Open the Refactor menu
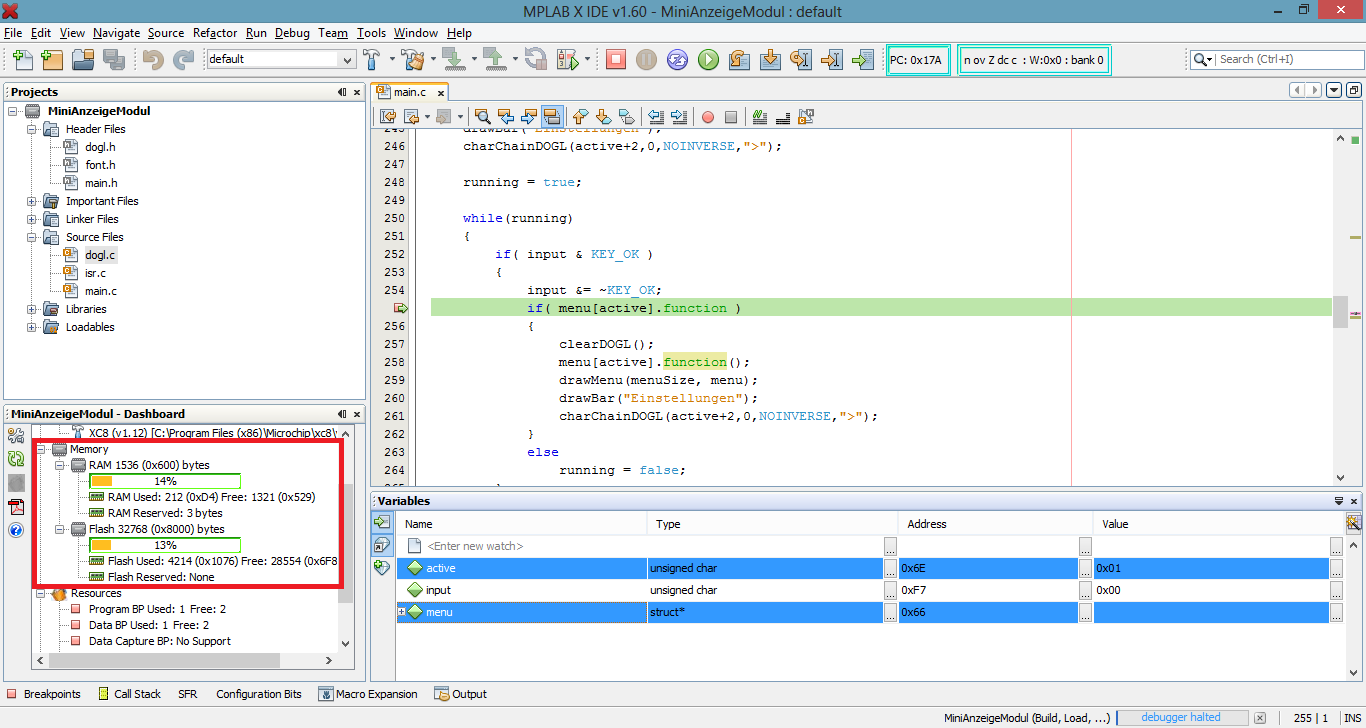Image resolution: width=1366 pixels, height=728 pixels. [x=215, y=33]
